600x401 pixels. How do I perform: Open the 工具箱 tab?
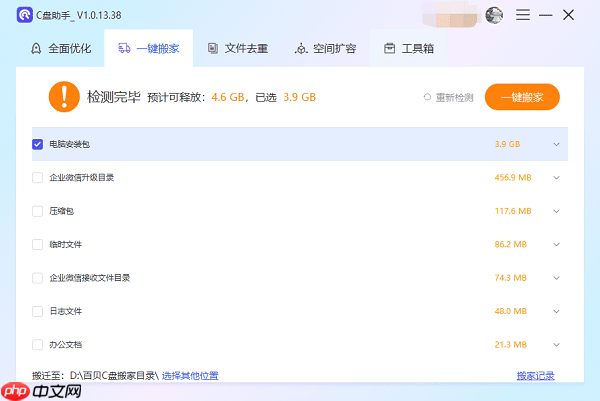(409, 49)
